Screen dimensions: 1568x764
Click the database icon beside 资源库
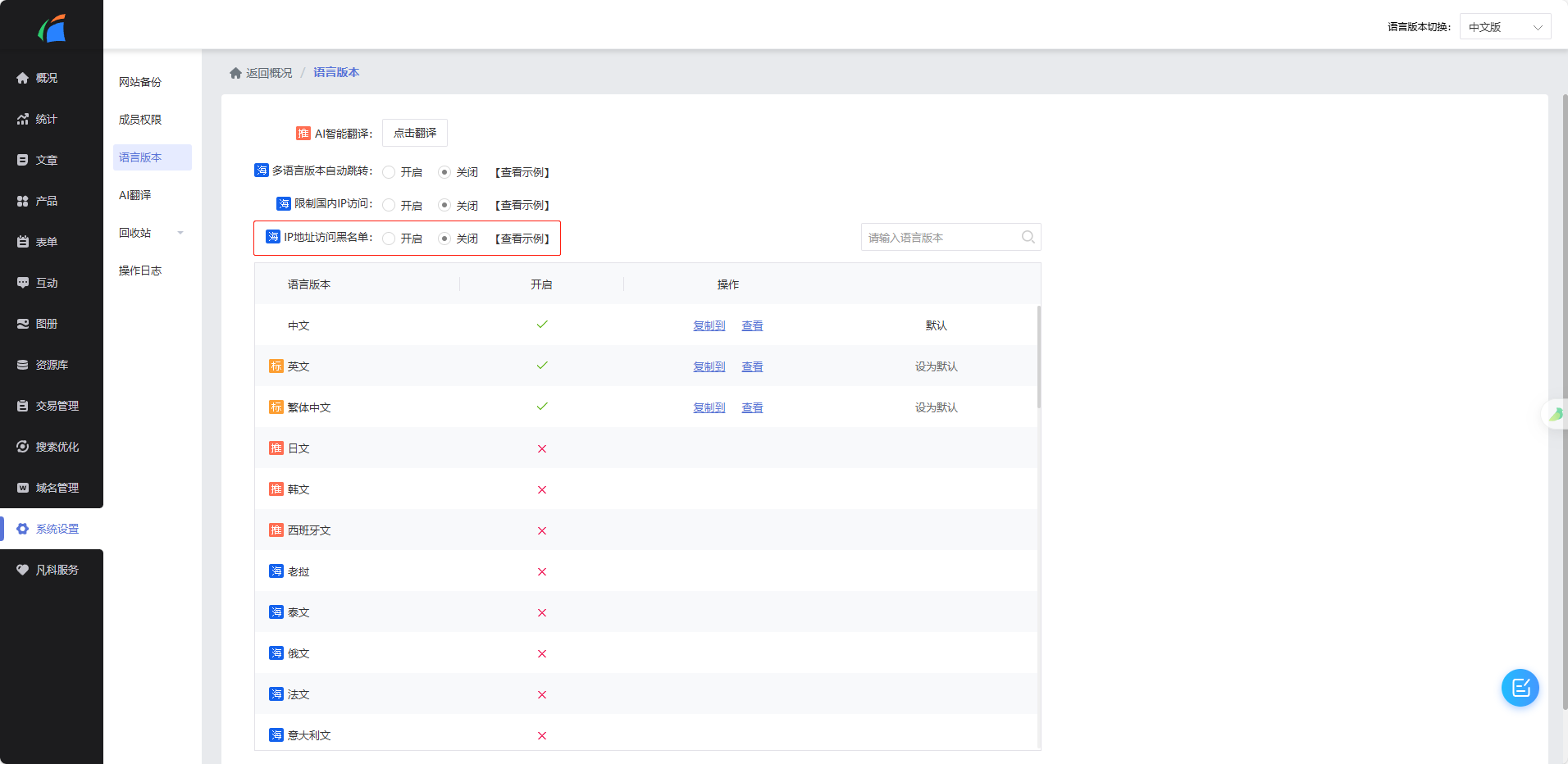[x=23, y=365]
